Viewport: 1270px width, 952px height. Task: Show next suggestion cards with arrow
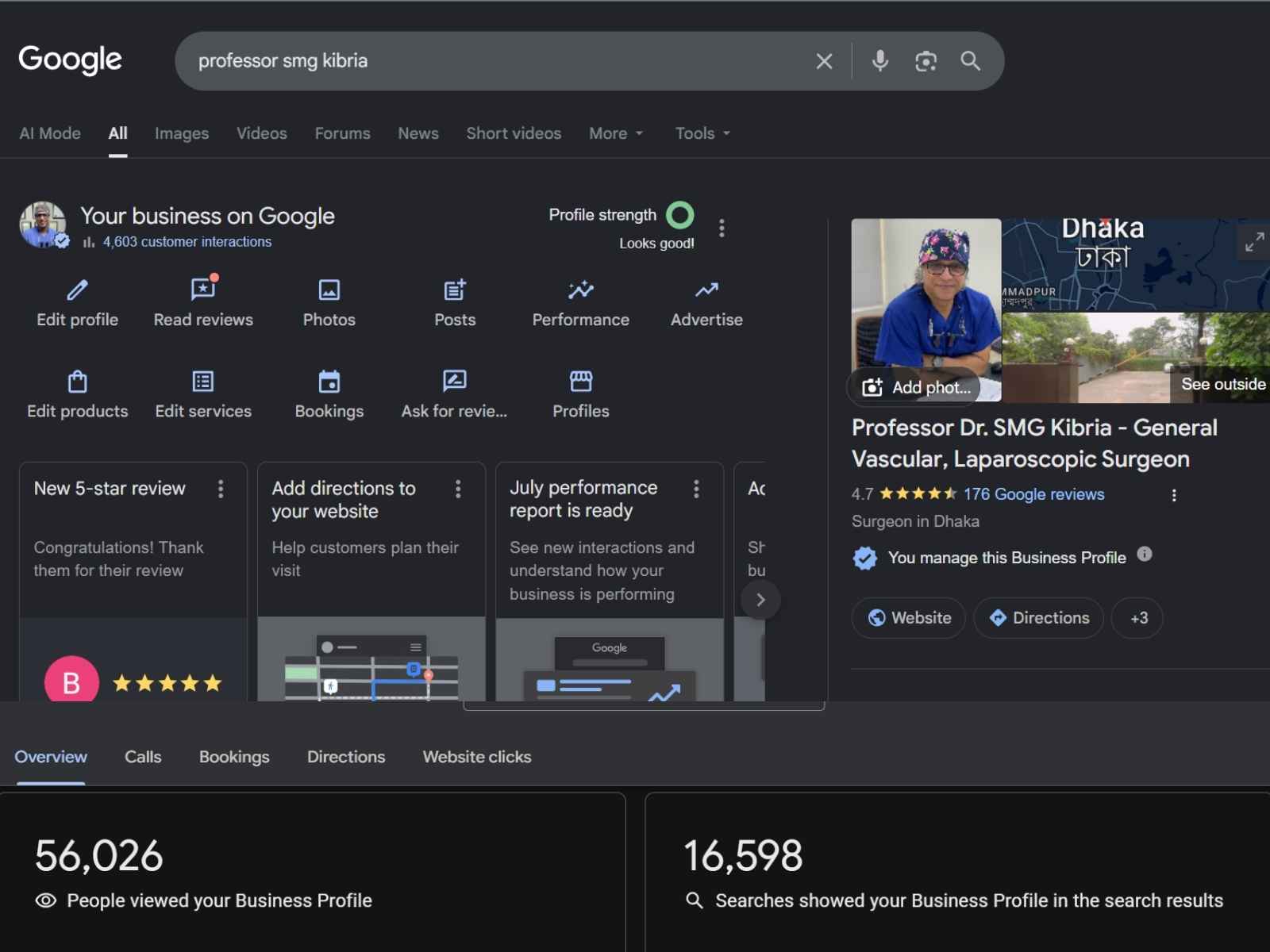pyautogui.click(x=760, y=600)
